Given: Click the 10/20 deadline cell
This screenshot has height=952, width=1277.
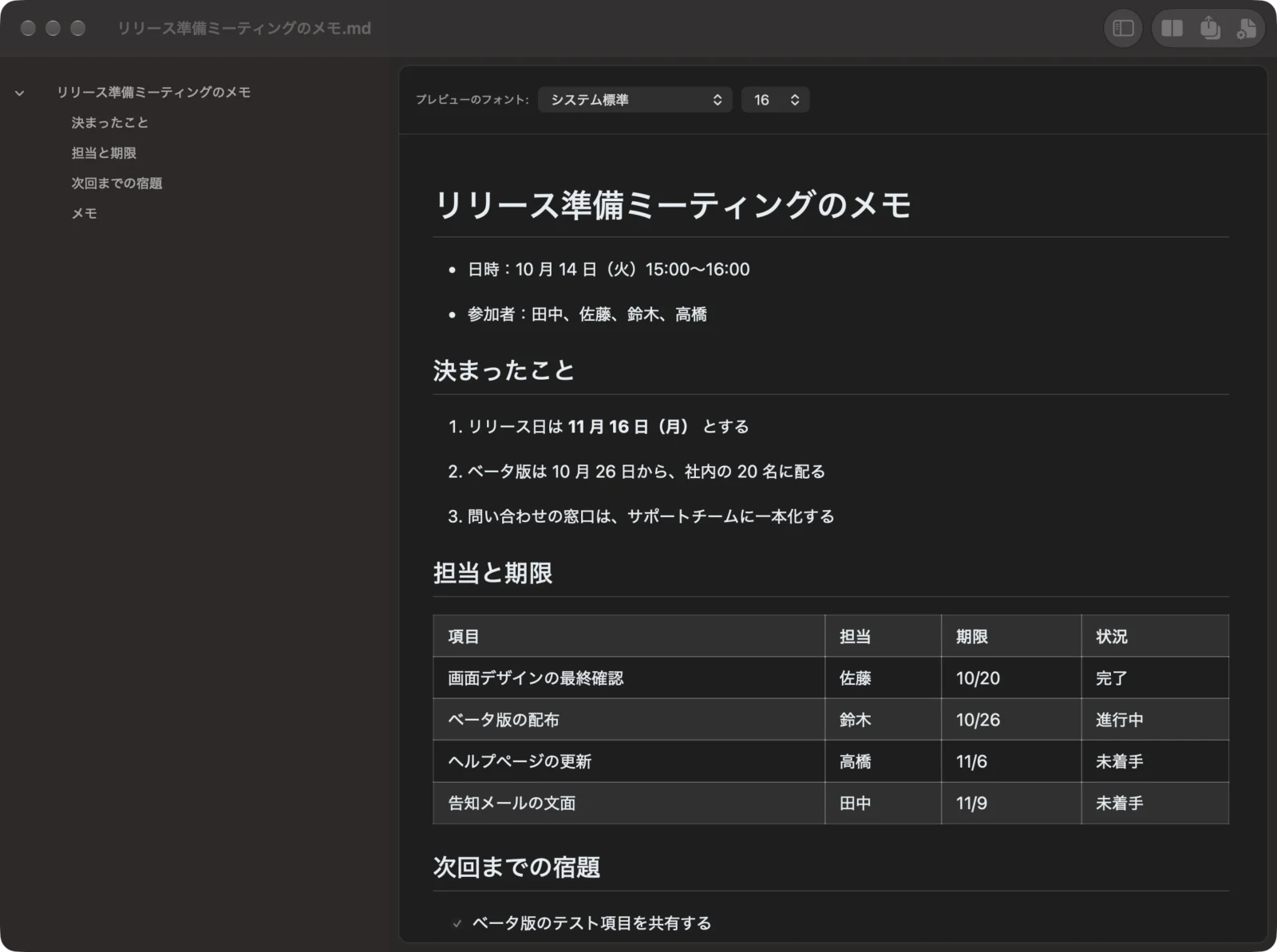Looking at the screenshot, I should click(1011, 678).
